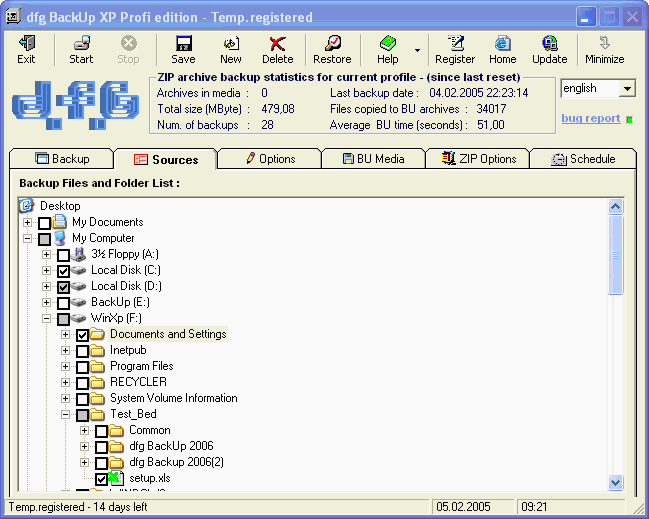Click the Inetpub folder icon
The image size is (649, 519).
coord(97,351)
